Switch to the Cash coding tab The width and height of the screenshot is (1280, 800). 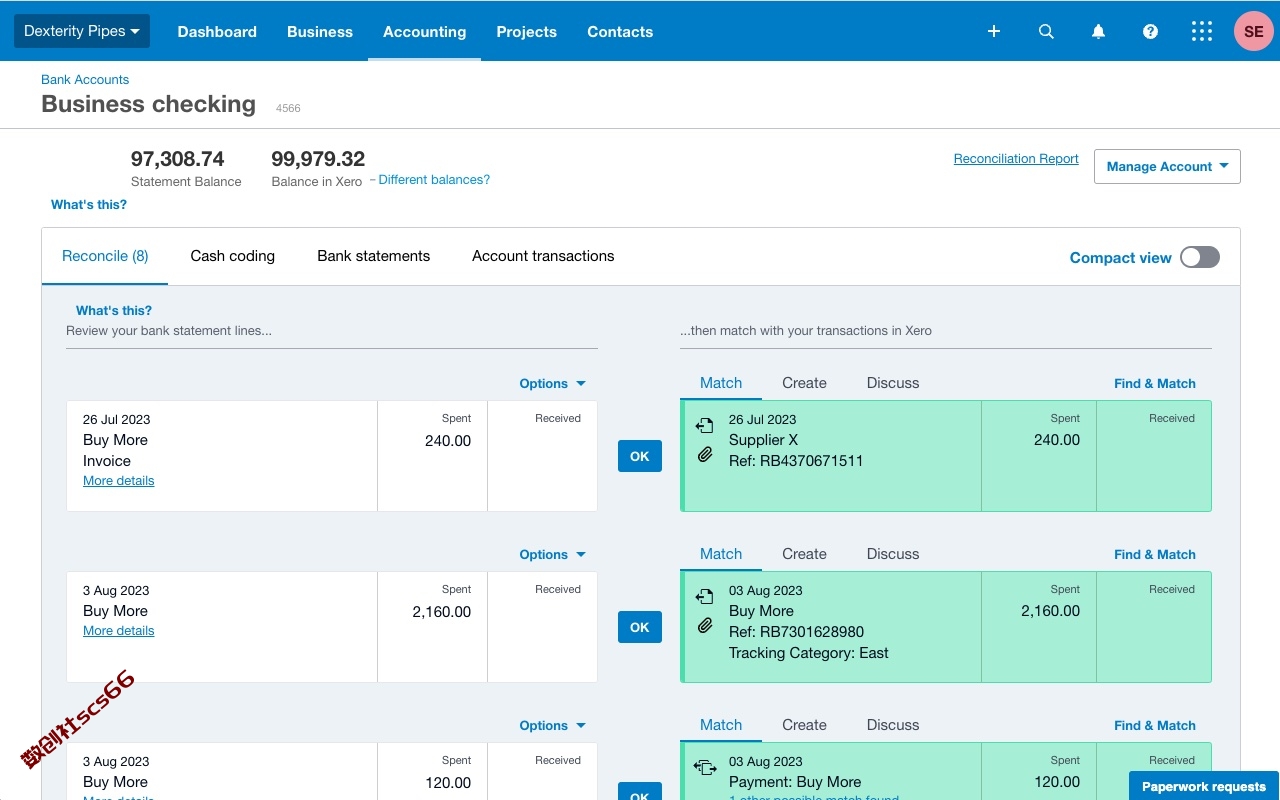coord(232,256)
